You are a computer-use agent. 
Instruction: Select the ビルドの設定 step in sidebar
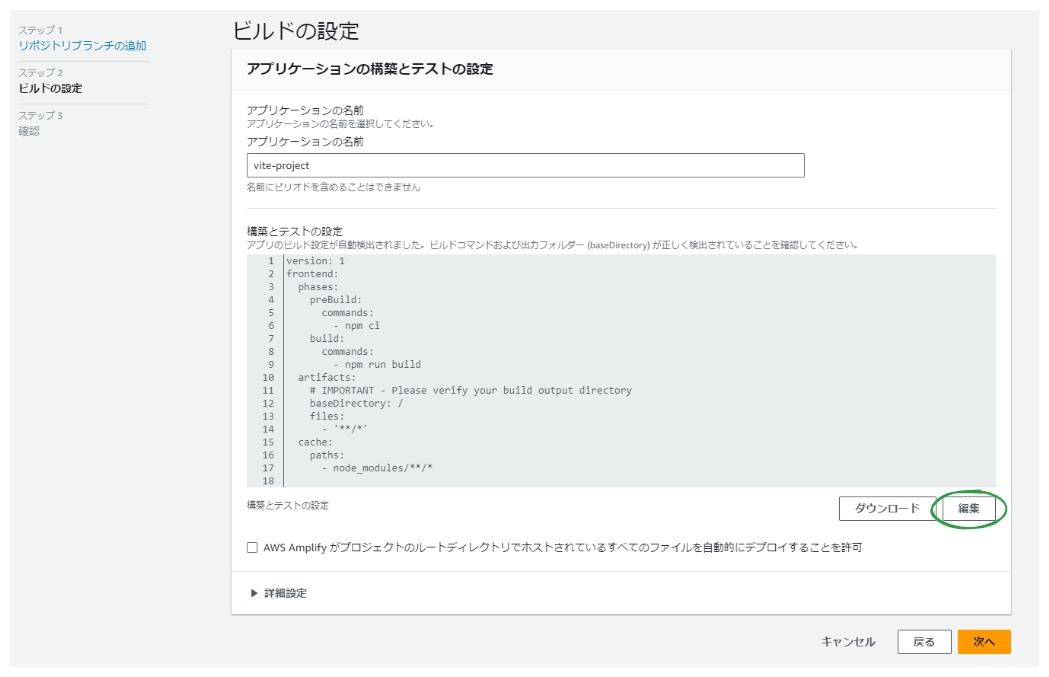coord(50,88)
